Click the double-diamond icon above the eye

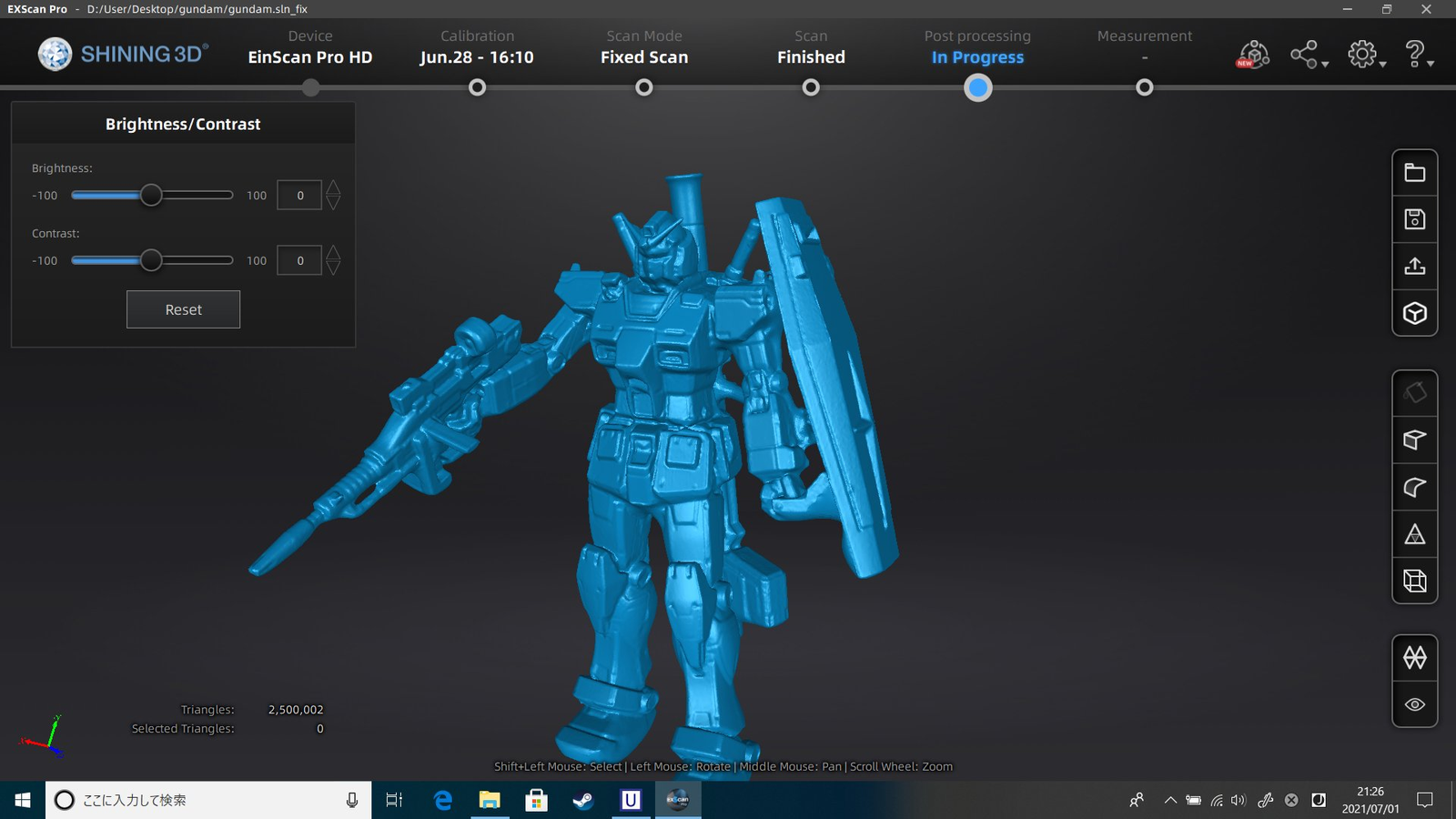pyautogui.click(x=1414, y=657)
